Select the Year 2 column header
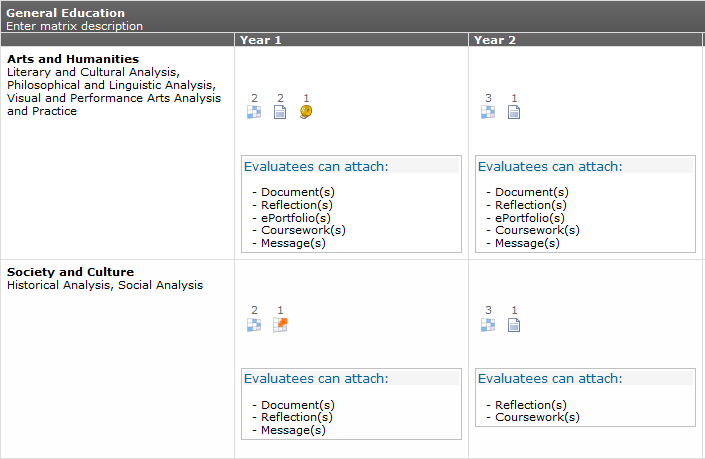This screenshot has width=705, height=459. coord(495,40)
